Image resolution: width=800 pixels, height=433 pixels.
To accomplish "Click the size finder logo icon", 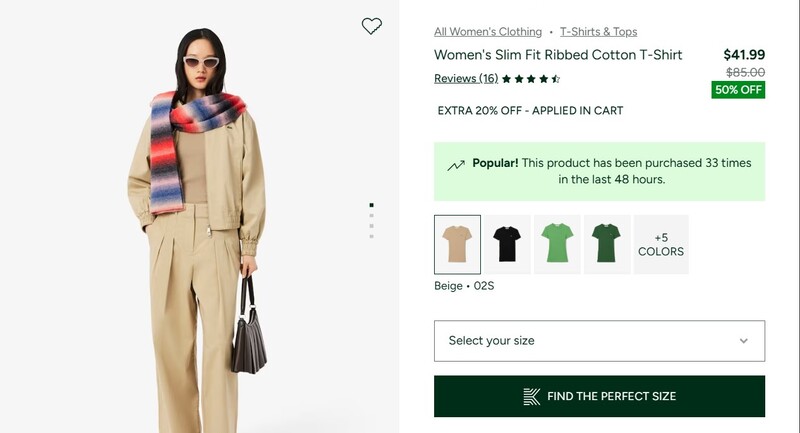I will pos(532,397).
